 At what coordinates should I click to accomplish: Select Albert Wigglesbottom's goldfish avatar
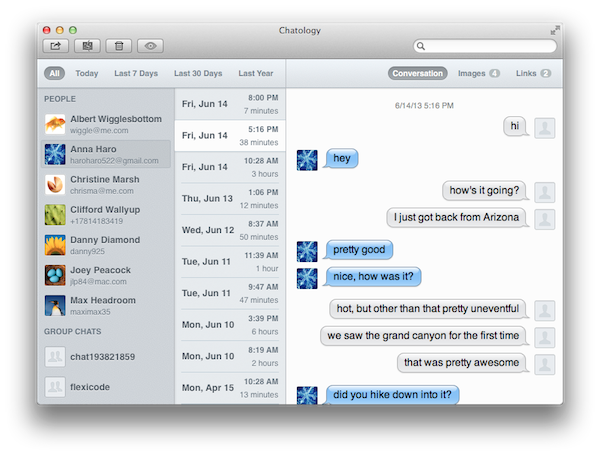tap(56, 124)
